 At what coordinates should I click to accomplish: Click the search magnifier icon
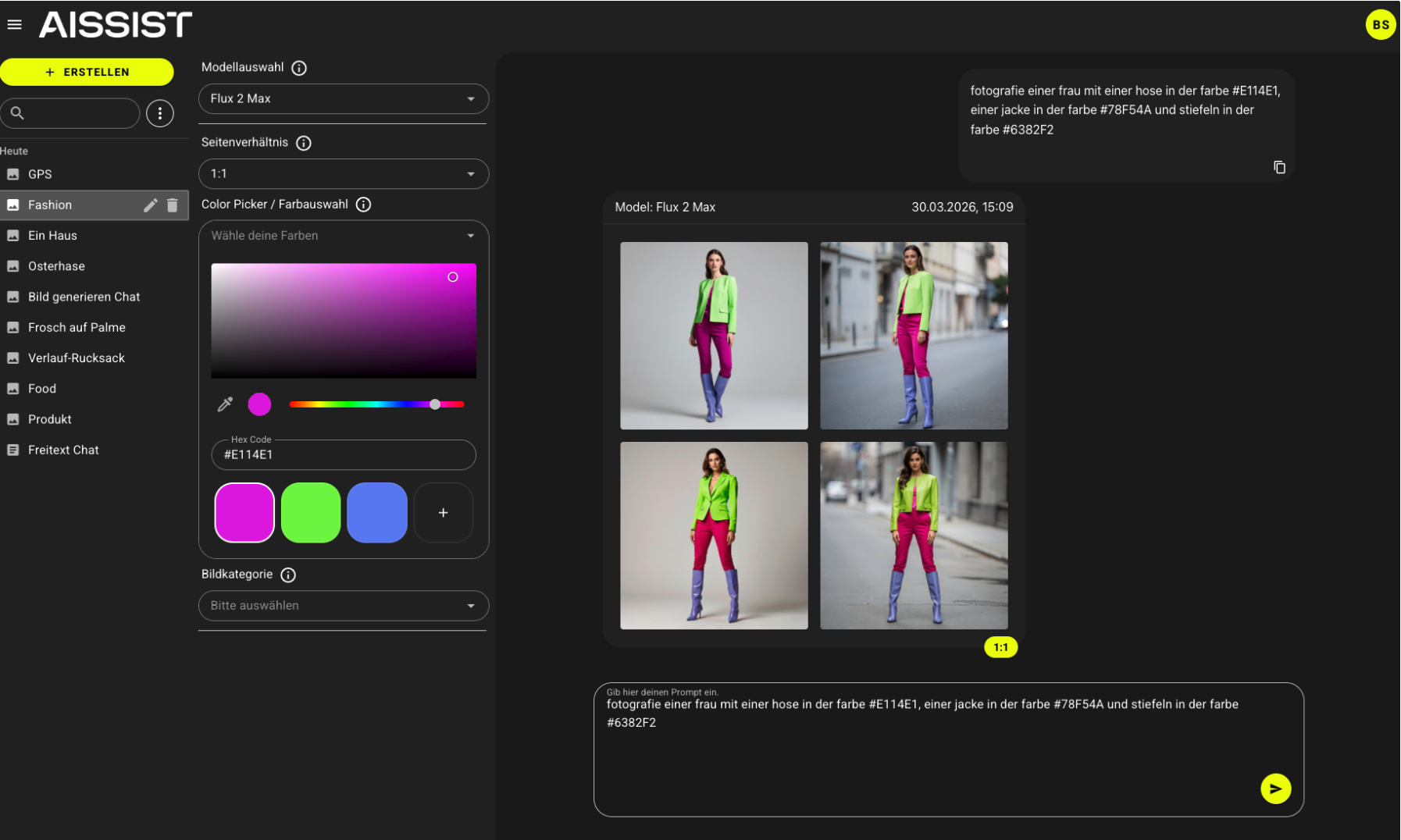[17, 113]
